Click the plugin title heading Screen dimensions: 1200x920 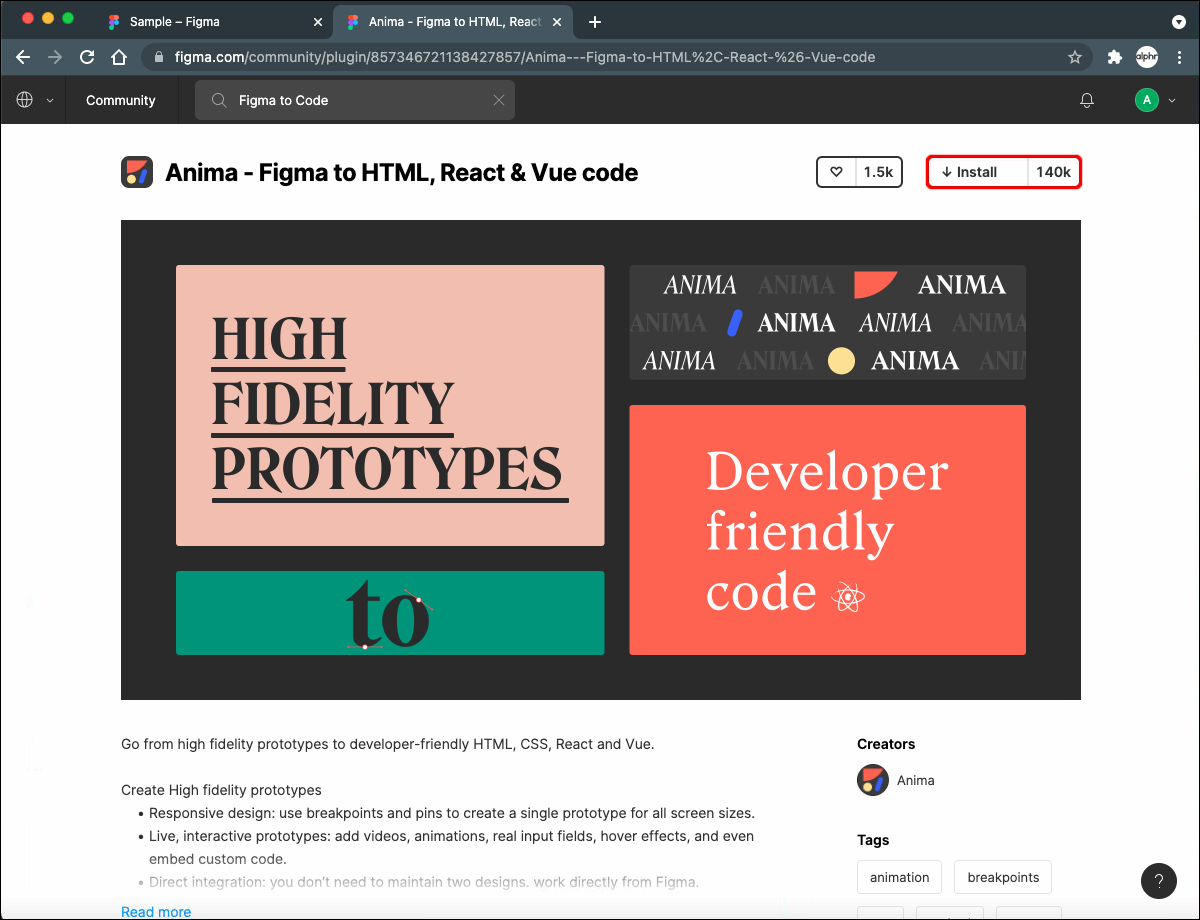(x=401, y=172)
